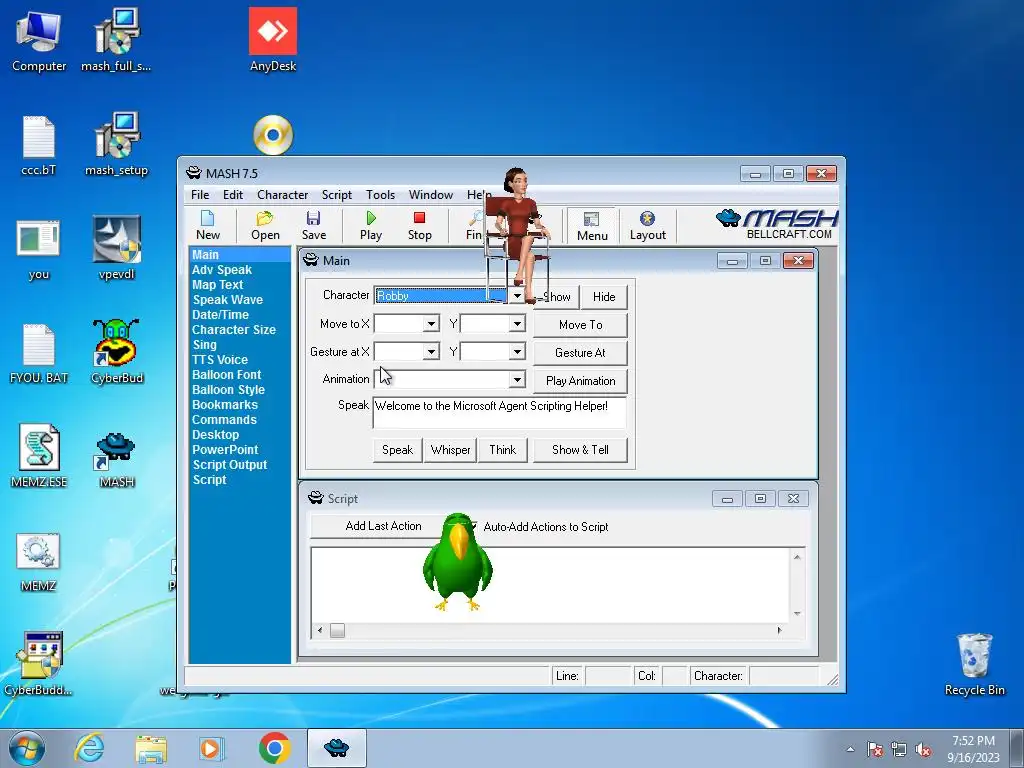Open the Window menu
Viewport: 1024px width, 768px height.
point(430,195)
